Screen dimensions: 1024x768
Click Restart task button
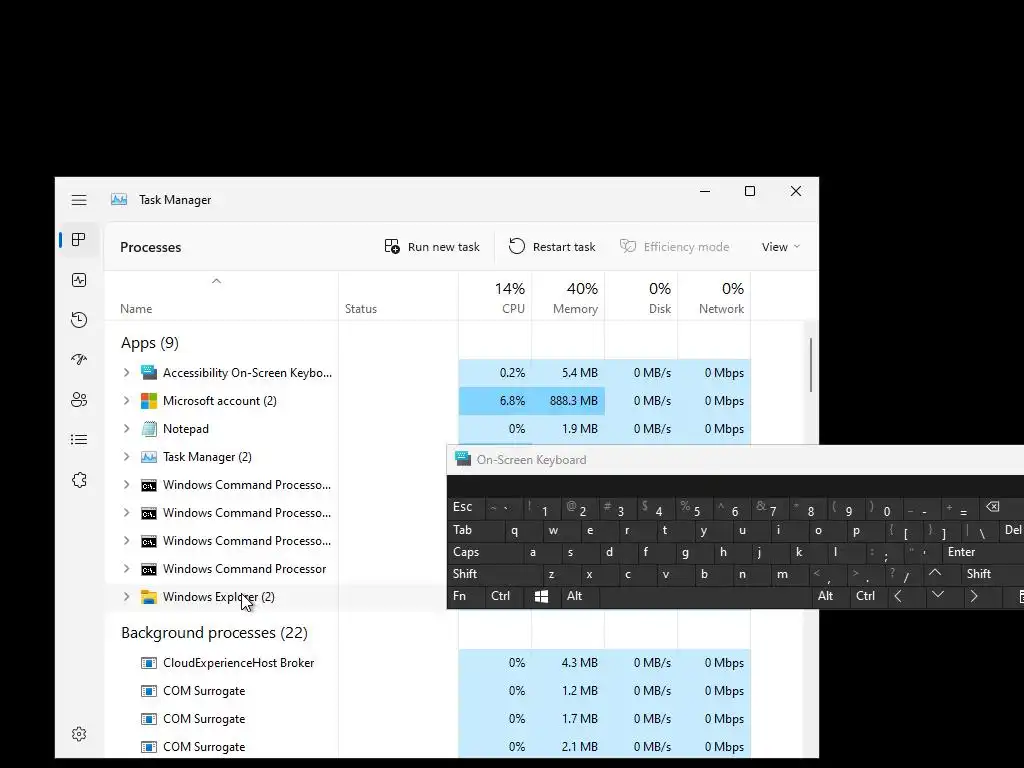point(552,247)
